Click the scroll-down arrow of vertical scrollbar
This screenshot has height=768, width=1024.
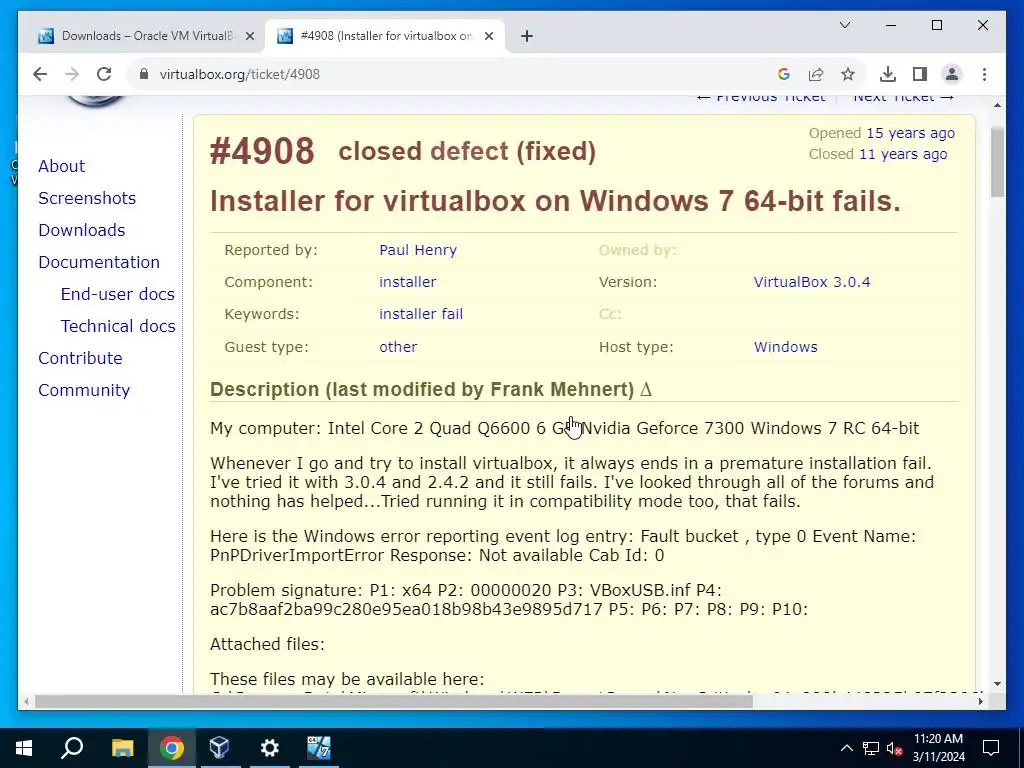(x=997, y=684)
